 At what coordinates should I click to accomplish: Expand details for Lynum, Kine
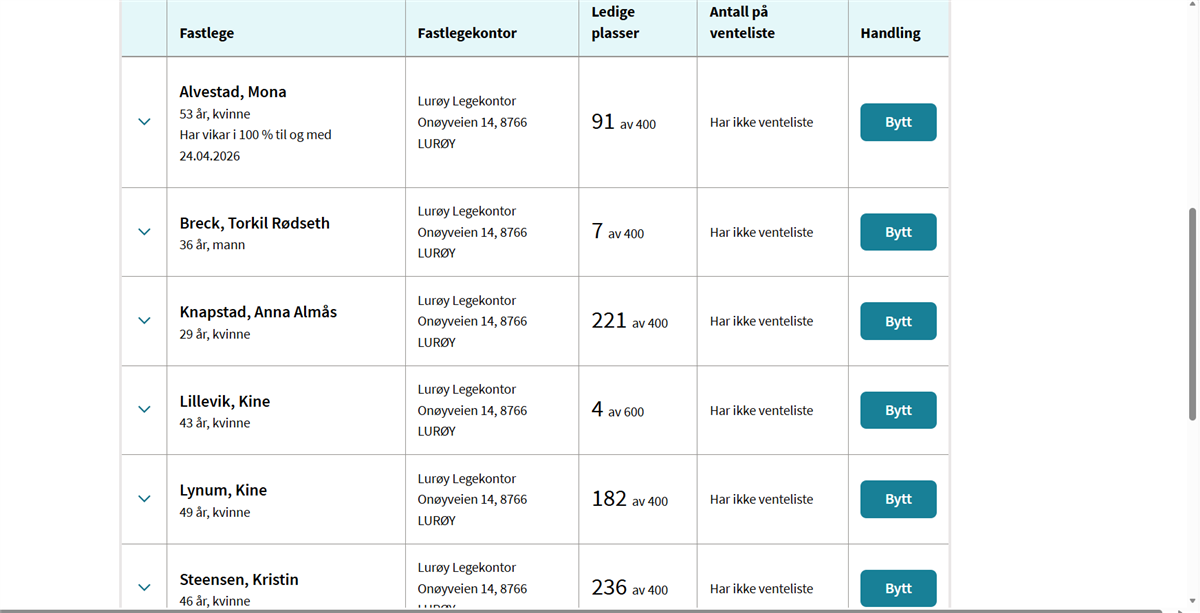pyautogui.click(x=144, y=499)
